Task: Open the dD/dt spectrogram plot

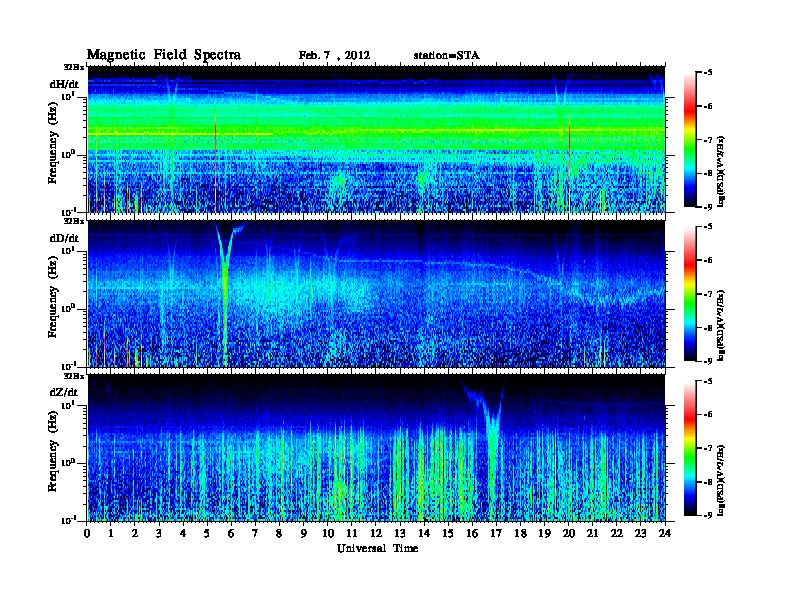Action: click(376, 293)
